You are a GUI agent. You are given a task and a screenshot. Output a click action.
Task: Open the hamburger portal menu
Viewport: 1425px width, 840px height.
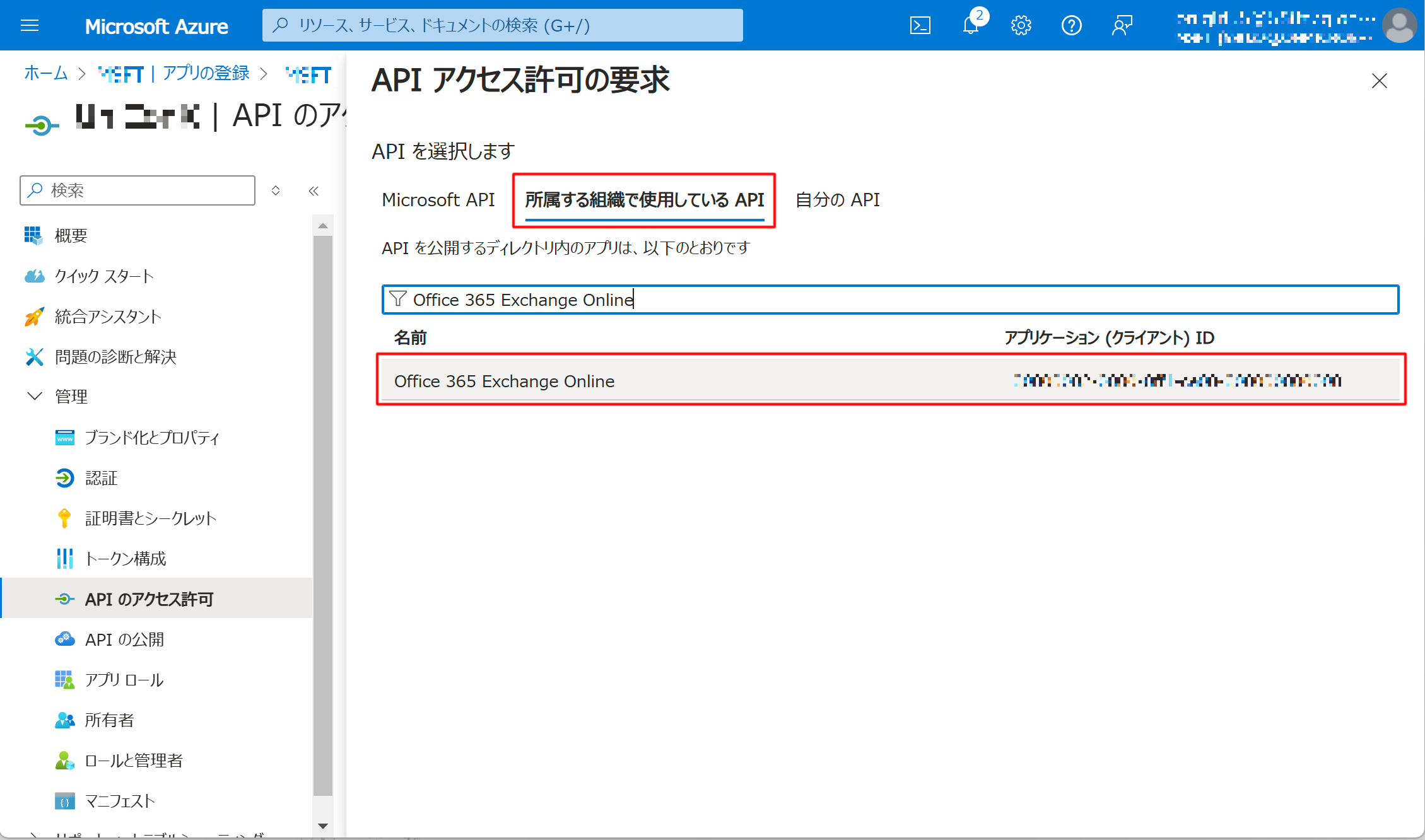30,25
